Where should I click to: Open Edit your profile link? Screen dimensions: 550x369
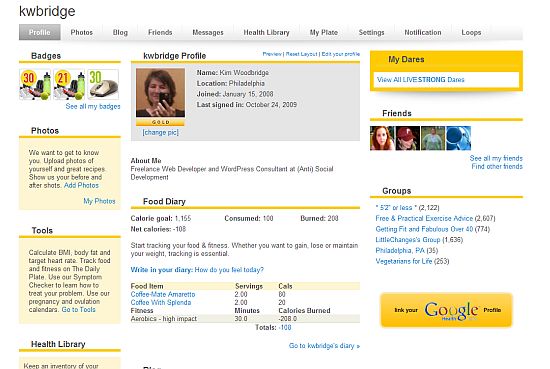341,54
